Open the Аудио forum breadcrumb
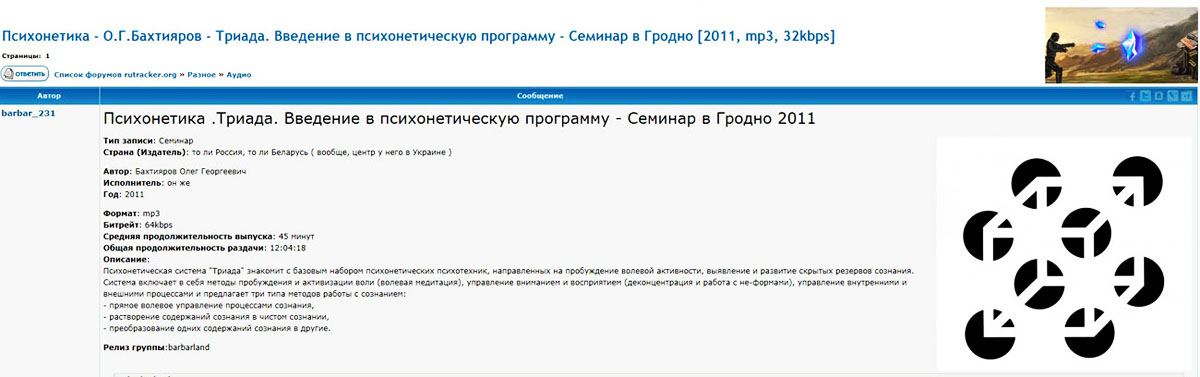 (239, 74)
